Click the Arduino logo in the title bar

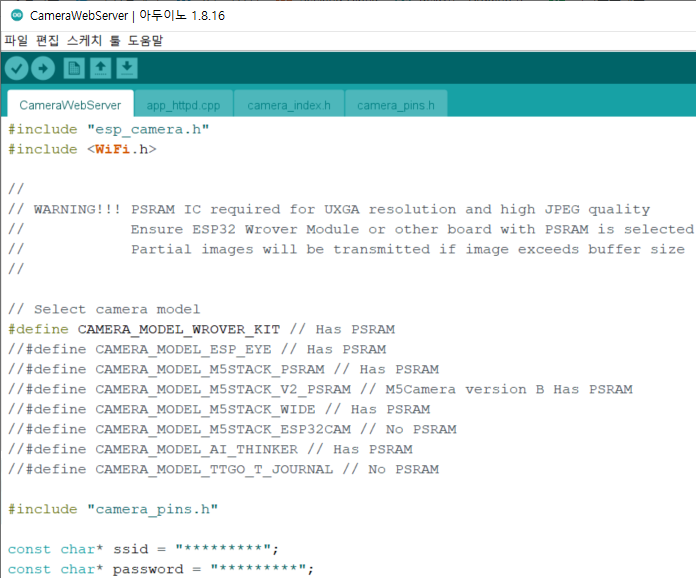point(17,15)
